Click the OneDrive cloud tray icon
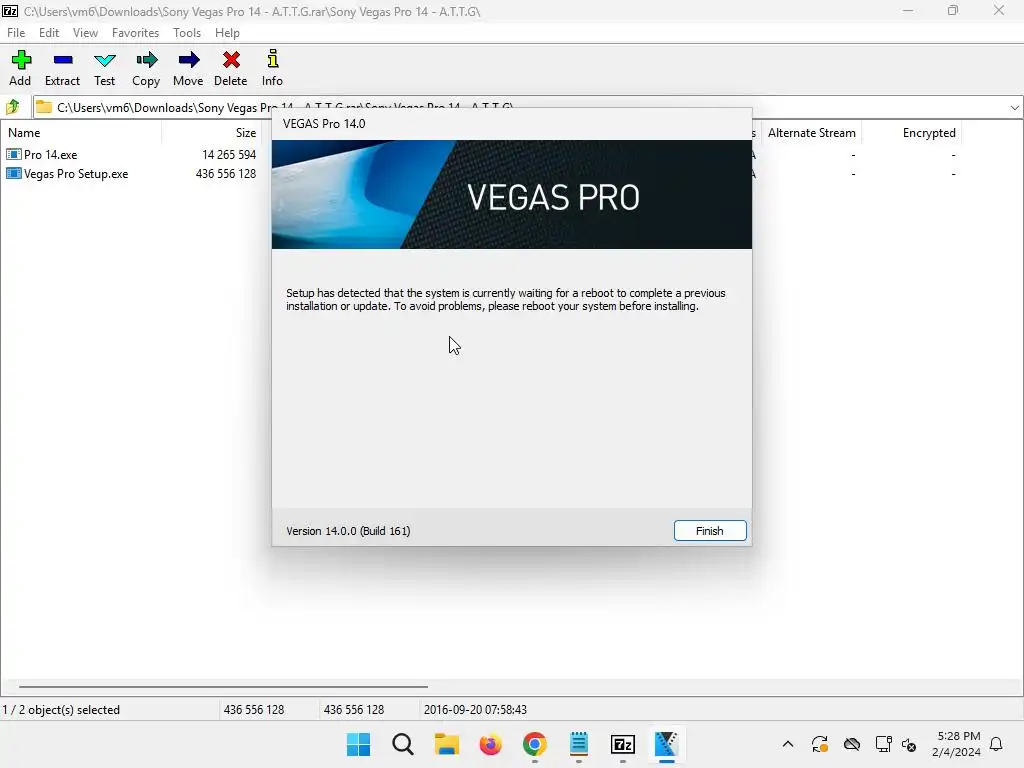Image resolution: width=1024 pixels, height=768 pixels. 852,744
